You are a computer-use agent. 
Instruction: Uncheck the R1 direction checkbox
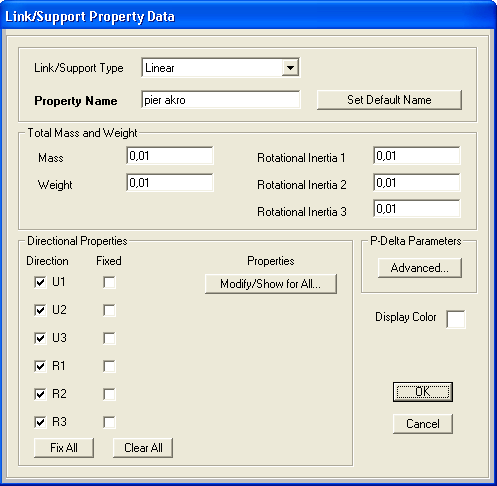coord(40,366)
